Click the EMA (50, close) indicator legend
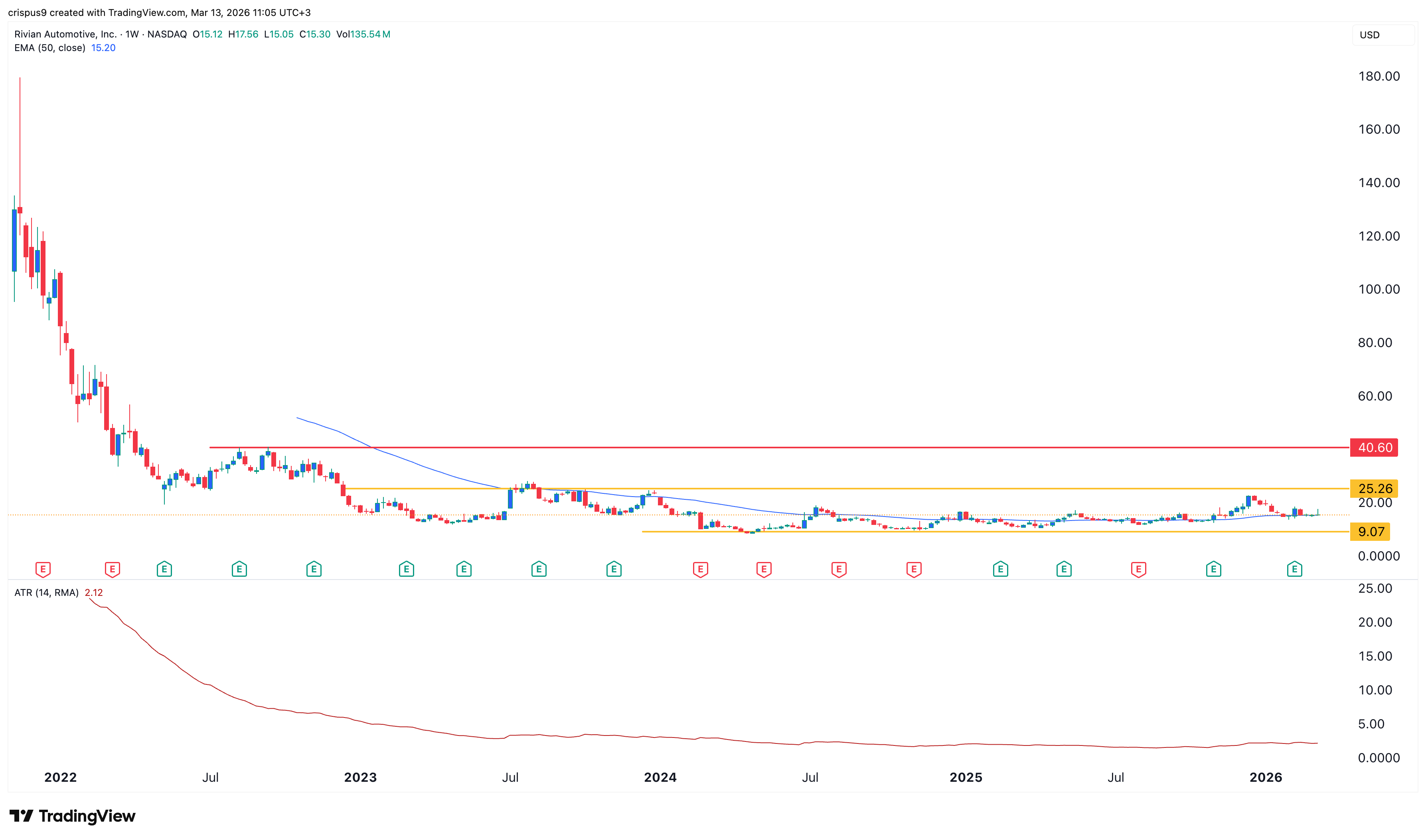The image size is (1426, 840). 50,48
